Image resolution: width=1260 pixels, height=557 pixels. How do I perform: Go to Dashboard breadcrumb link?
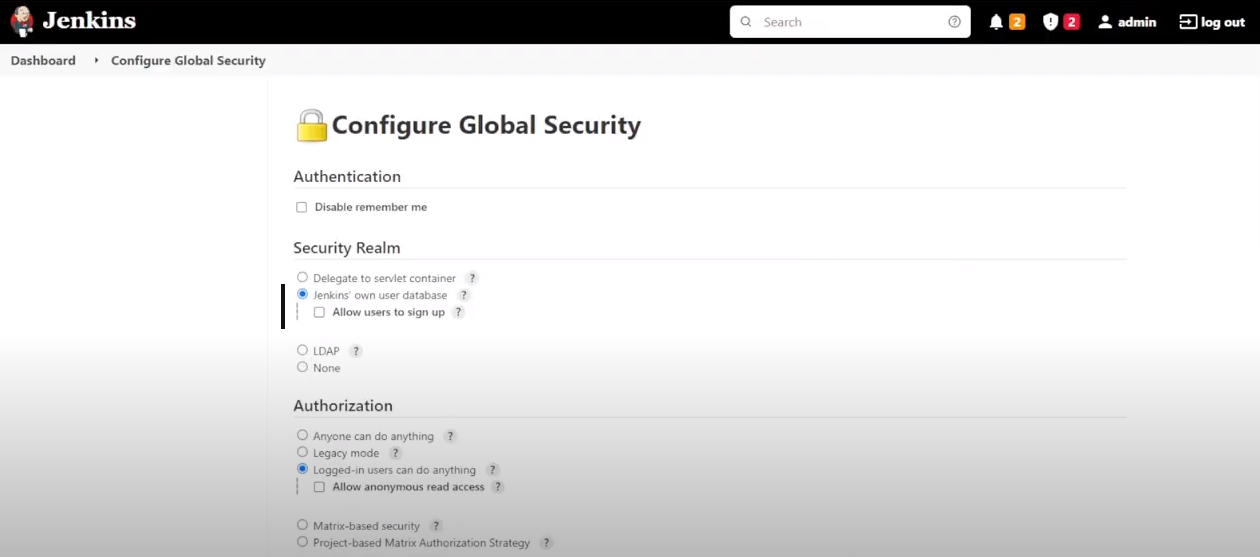[43, 61]
